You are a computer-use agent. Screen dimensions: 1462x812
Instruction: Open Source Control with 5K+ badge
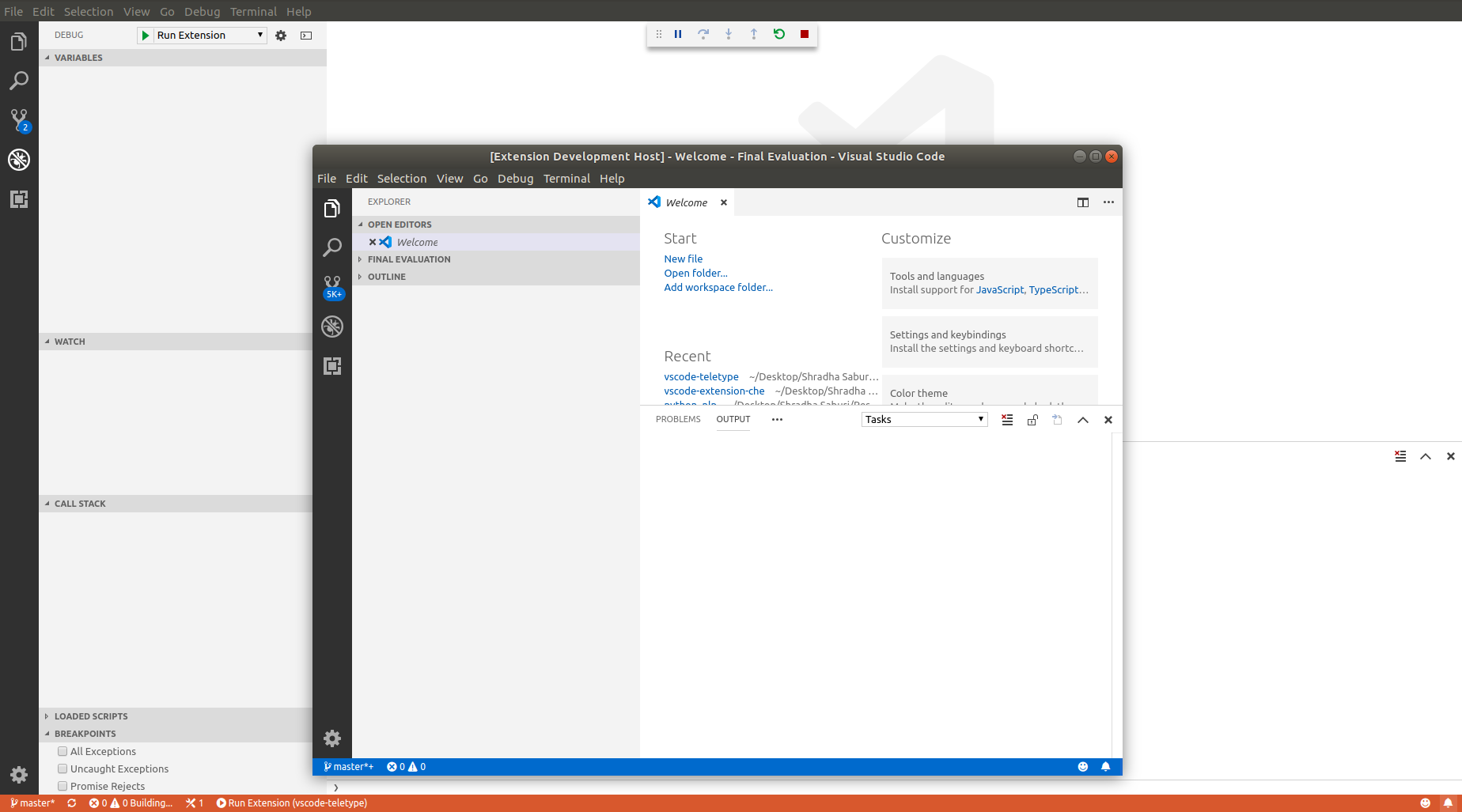(x=333, y=287)
